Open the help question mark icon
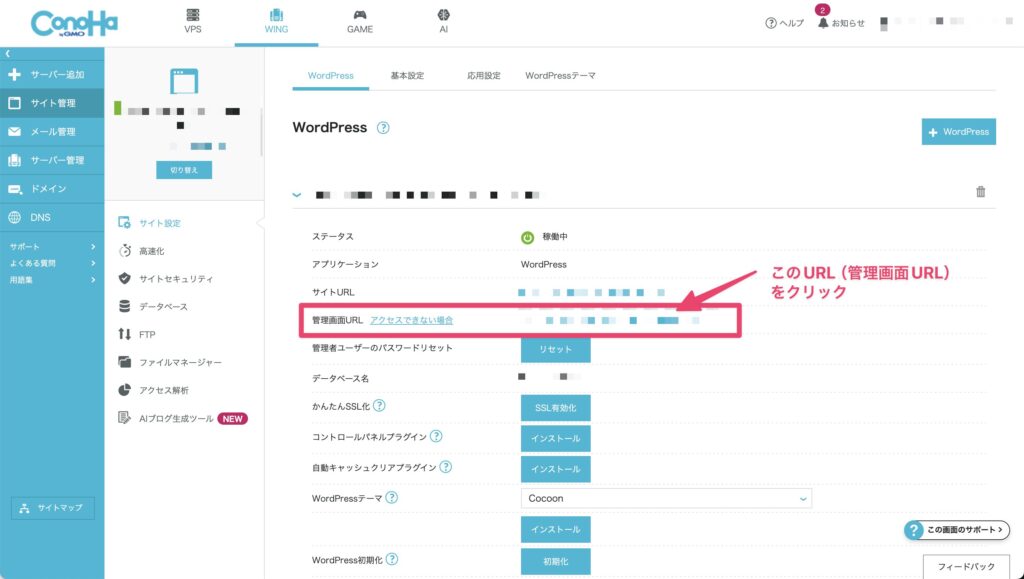 click(x=771, y=23)
